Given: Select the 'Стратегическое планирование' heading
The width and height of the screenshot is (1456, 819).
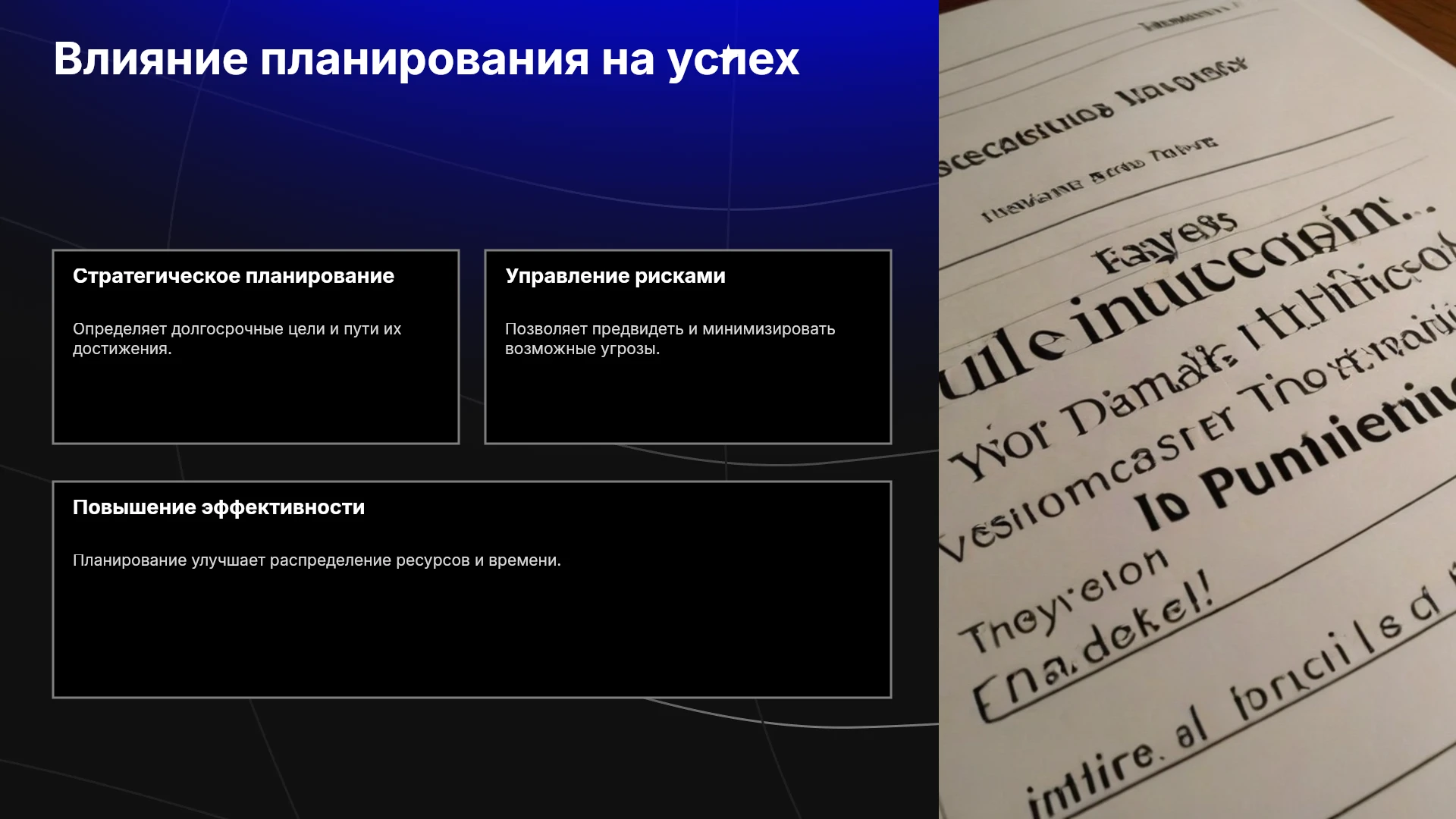Looking at the screenshot, I should click(234, 276).
